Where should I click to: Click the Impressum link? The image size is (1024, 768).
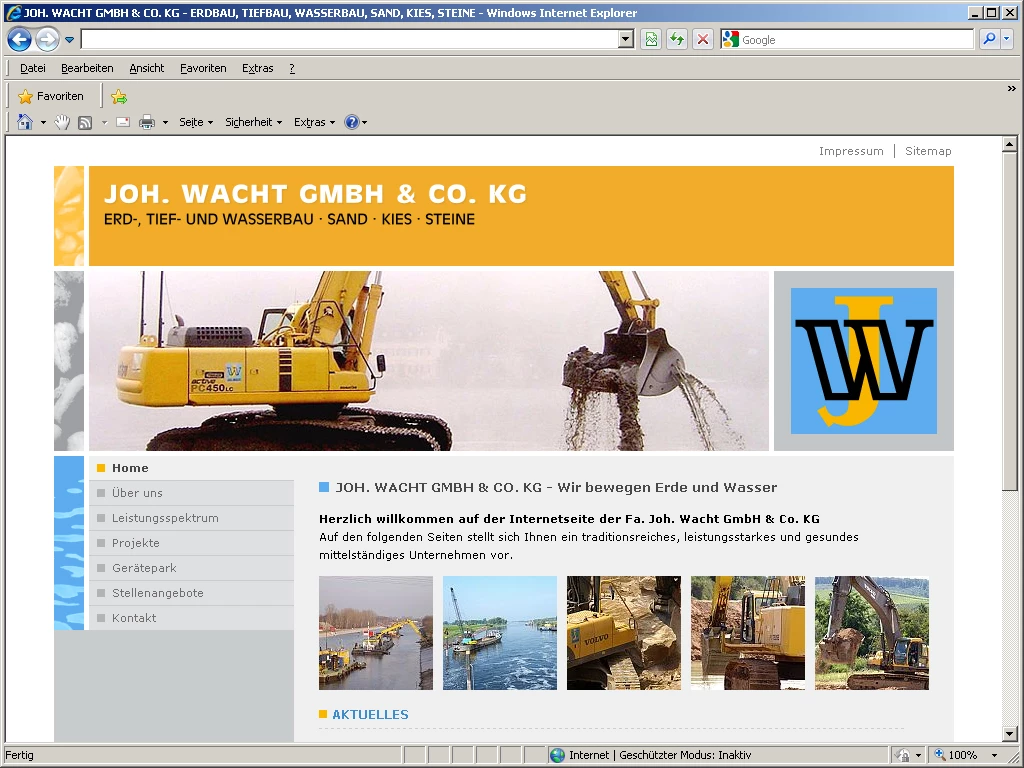851,151
